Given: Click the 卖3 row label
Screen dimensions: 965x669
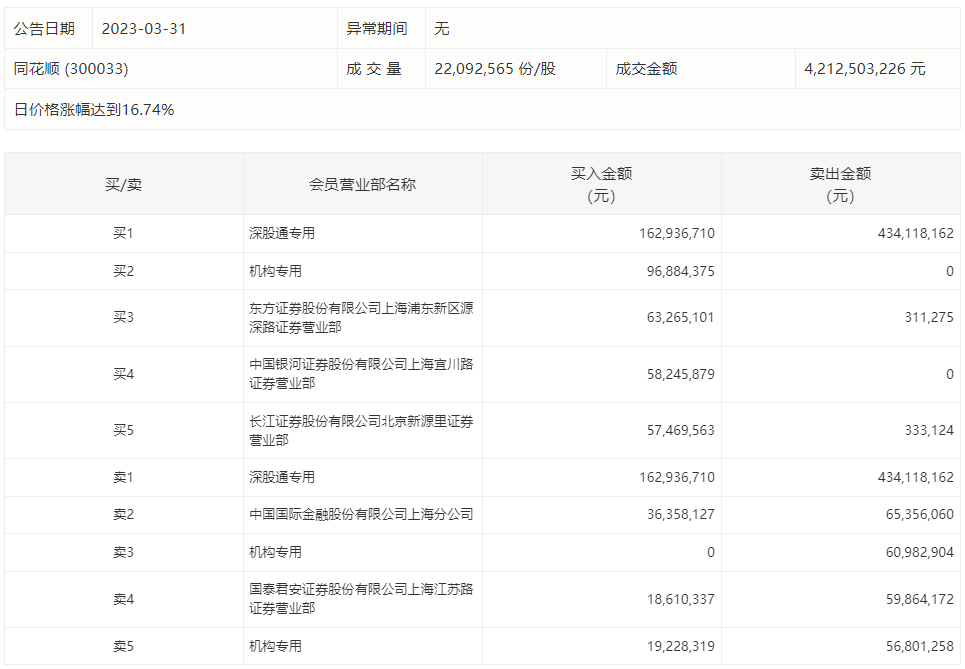Looking at the screenshot, I should click(123, 552).
